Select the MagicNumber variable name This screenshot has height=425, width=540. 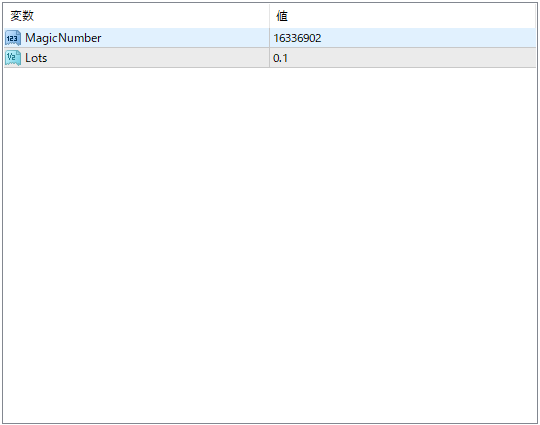(63, 38)
